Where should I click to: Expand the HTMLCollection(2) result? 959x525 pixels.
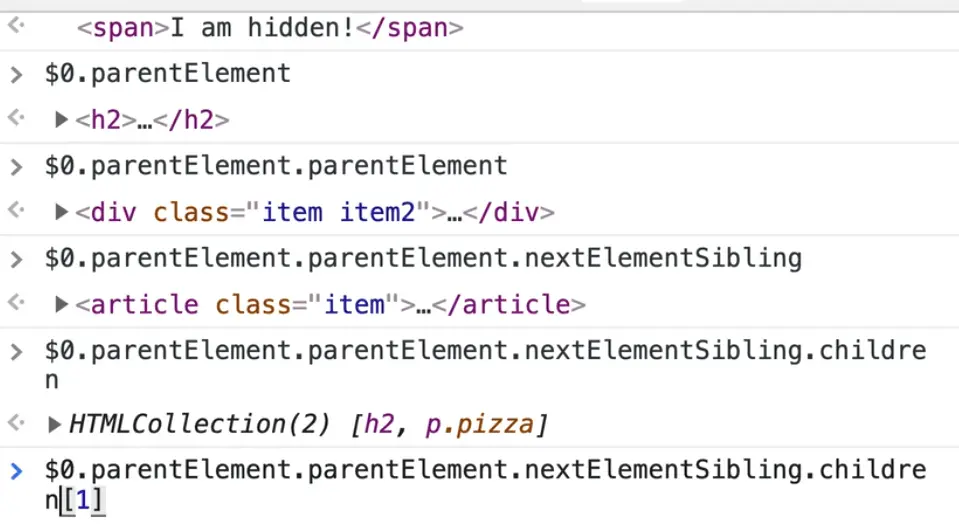[x=55, y=425]
